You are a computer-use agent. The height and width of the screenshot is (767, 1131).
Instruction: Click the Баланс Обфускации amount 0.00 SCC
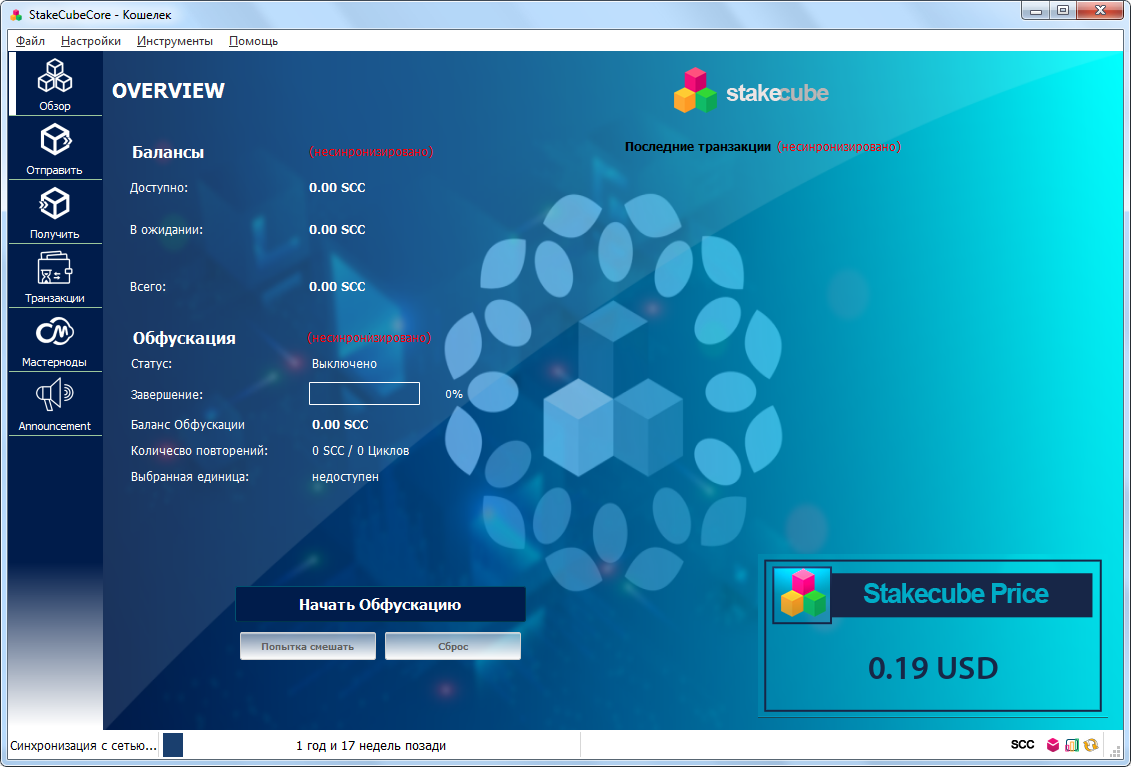[340, 425]
